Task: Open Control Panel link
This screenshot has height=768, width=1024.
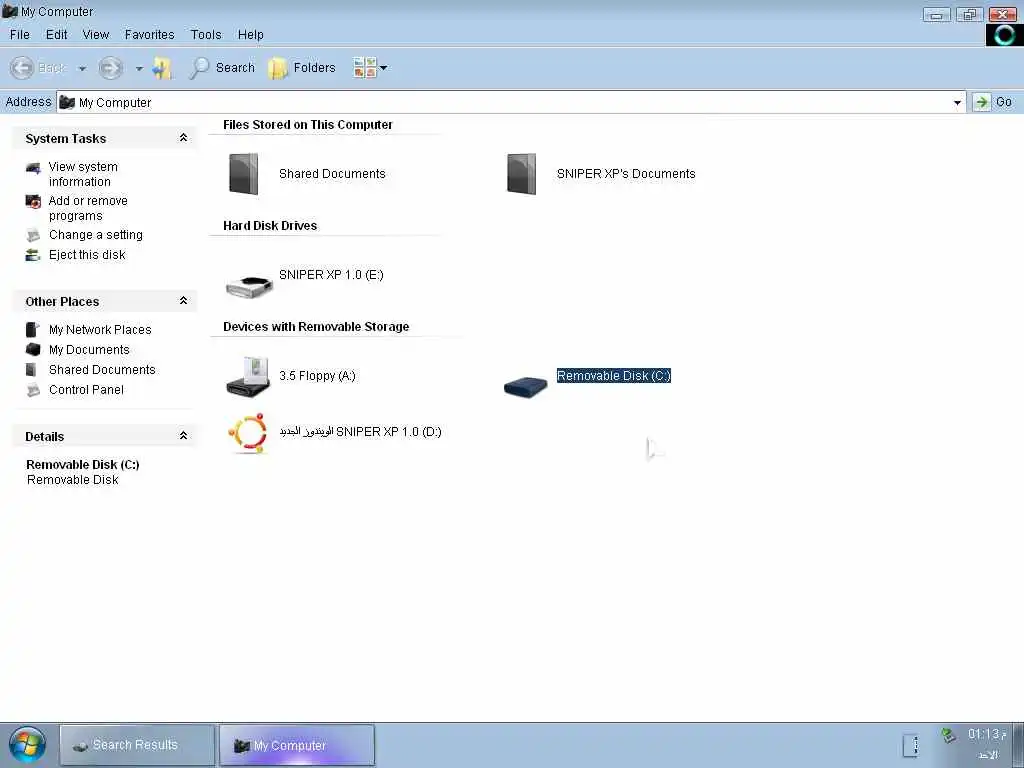Action: [86, 390]
